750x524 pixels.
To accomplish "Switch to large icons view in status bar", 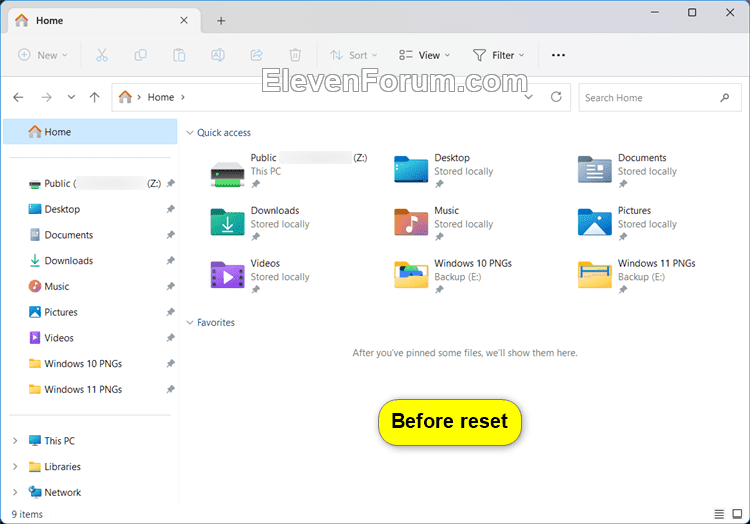I will point(737,514).
